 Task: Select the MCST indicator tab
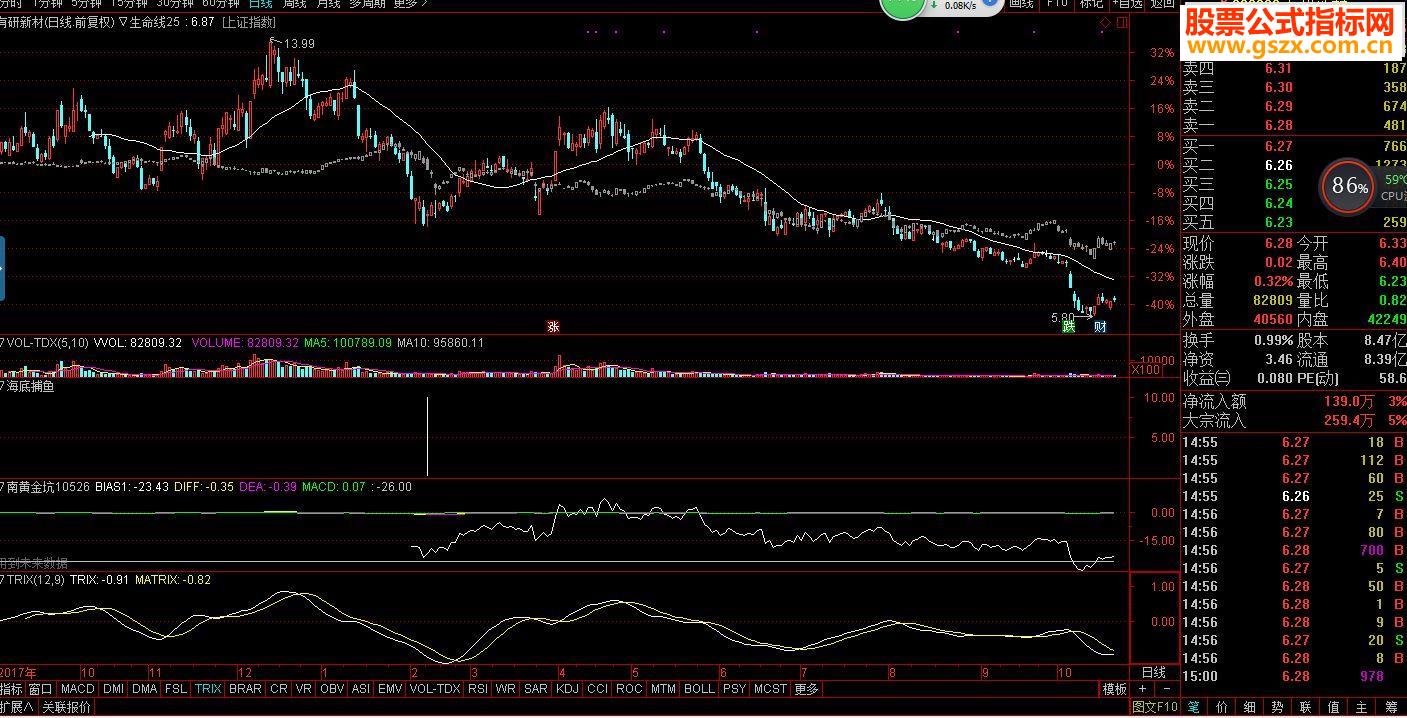coord(770,689)
